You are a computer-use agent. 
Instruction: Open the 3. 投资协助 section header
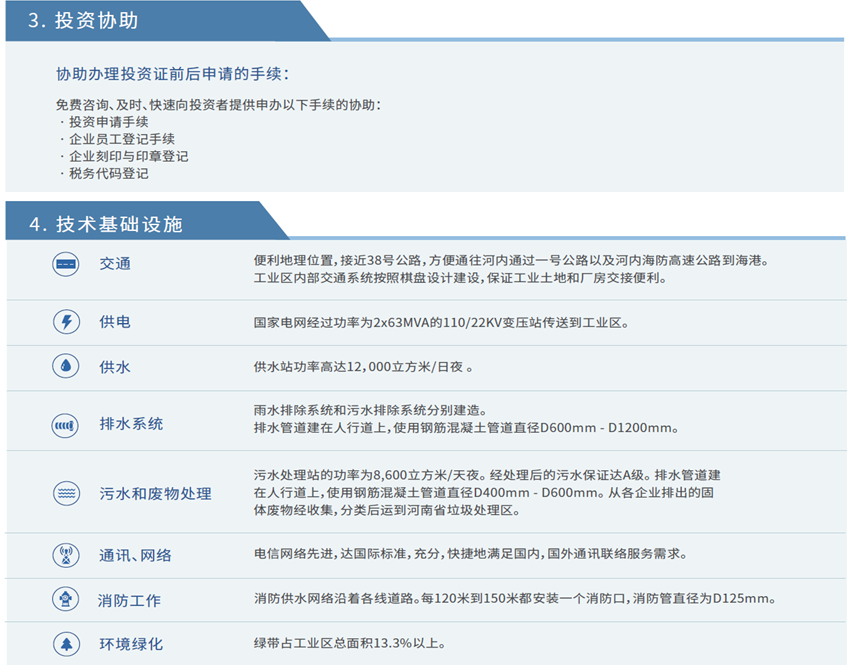[83, 21]
